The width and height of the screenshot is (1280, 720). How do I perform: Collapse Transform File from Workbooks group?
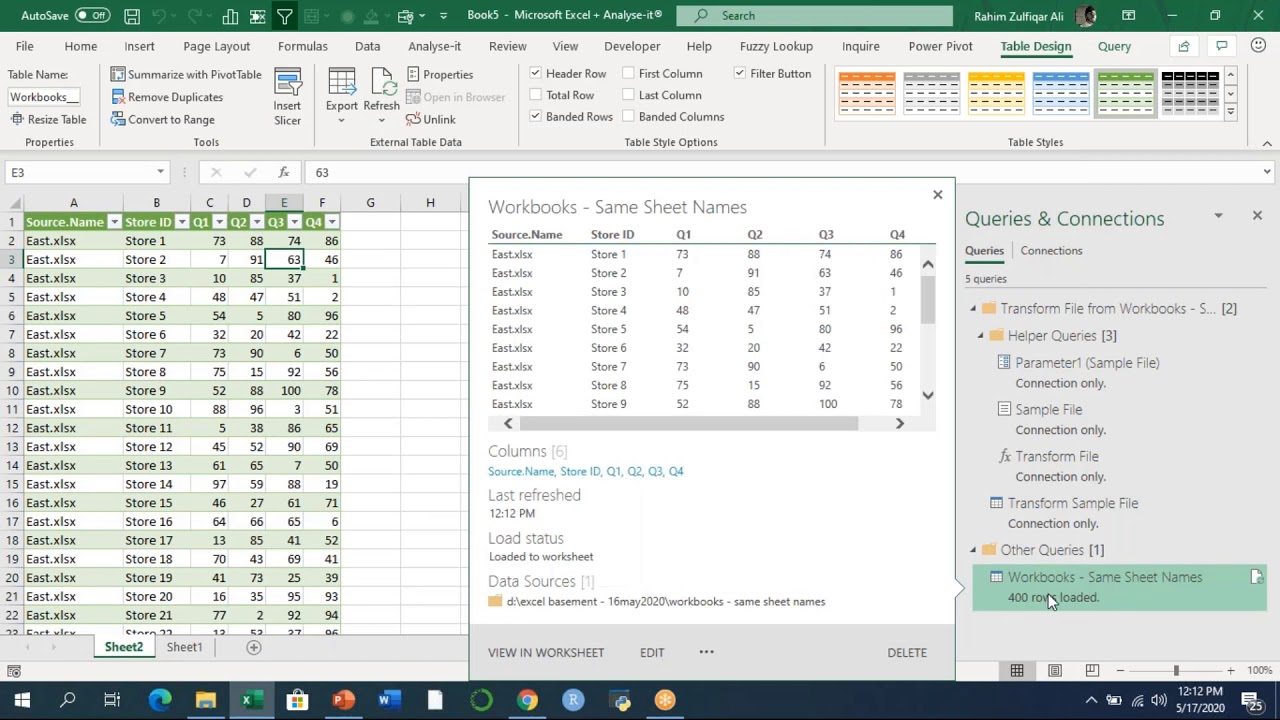click(x=973, y=309)
